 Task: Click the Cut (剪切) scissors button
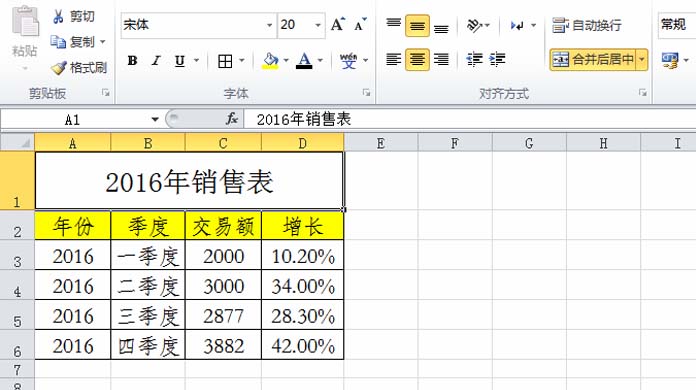click(x=73, y=16)
